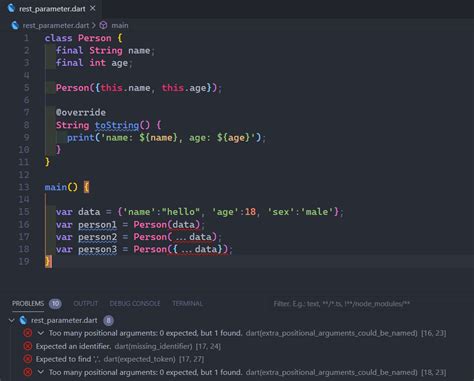The image size is (474, 381).
Task: Click the highlighted opening brace after main()
Action: 86,187
